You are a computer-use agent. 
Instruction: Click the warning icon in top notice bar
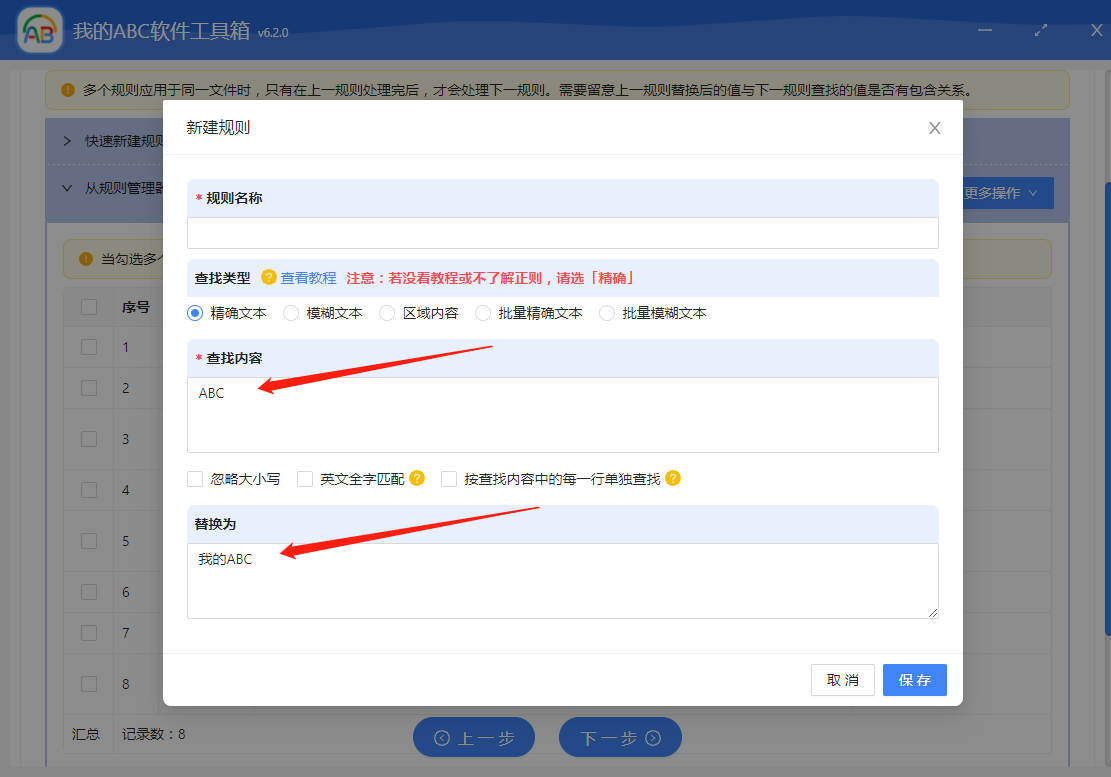click(68, 90)
